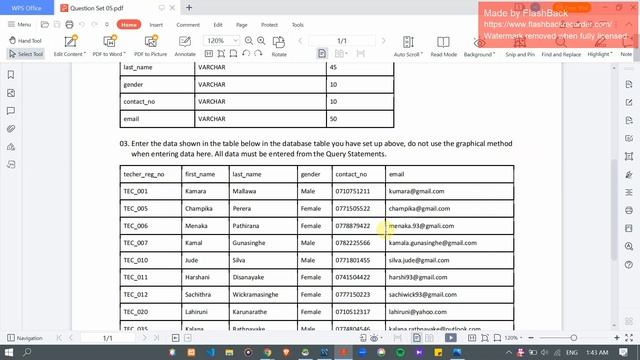Click the zoom out magnifier
640x360 pixels.
[249, 40]
